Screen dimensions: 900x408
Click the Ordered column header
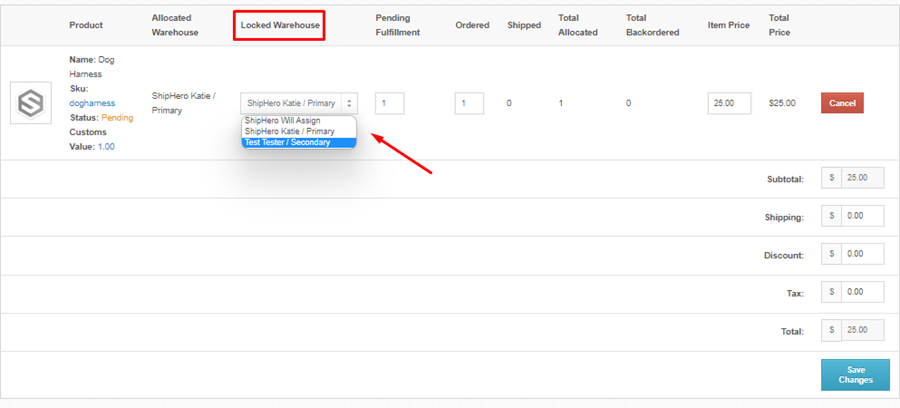(472, 25)
